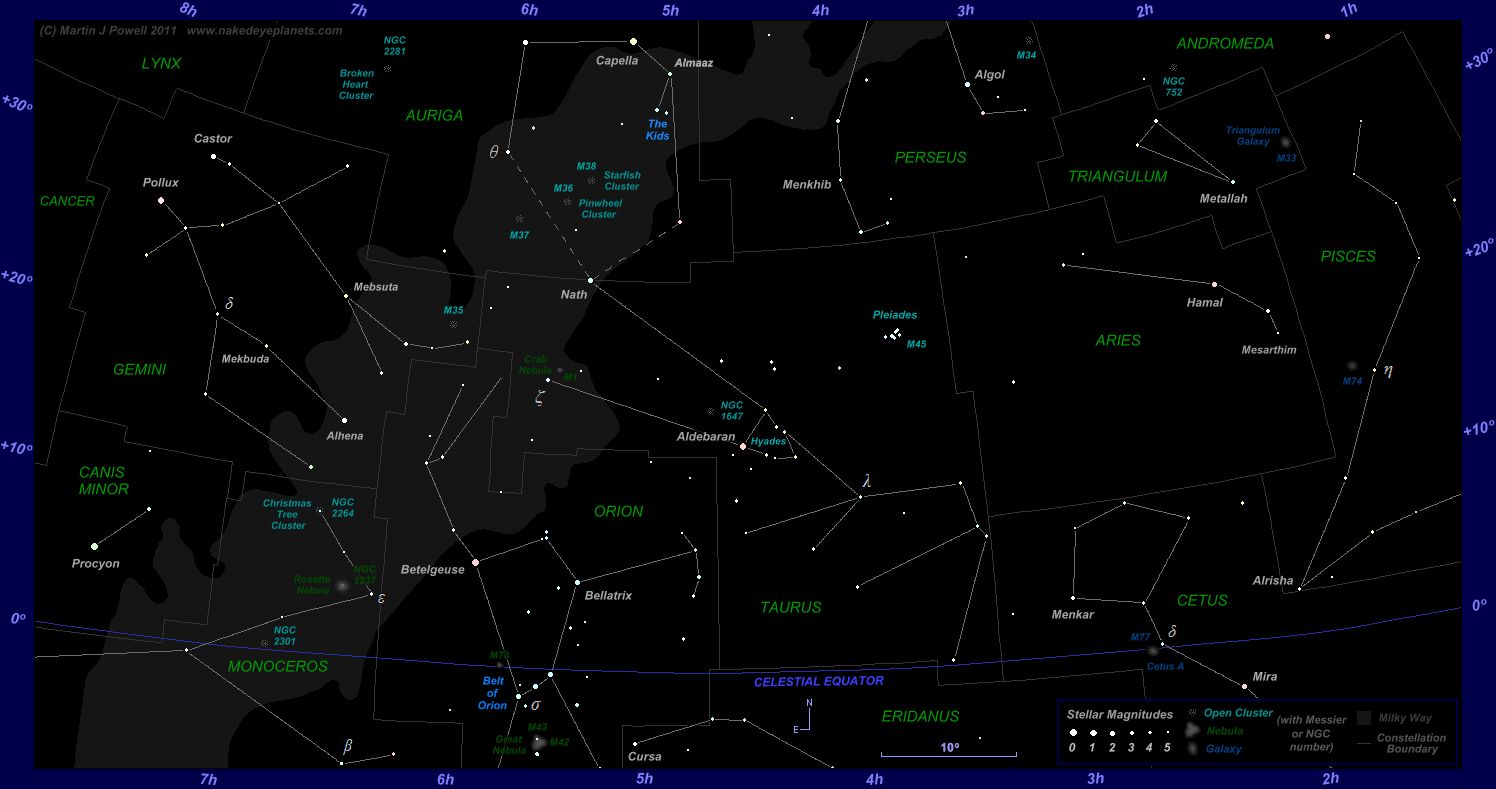This screenshot has width=1496, height=789.
Task: Click the 10° scale bar
Action: [948, 753]
